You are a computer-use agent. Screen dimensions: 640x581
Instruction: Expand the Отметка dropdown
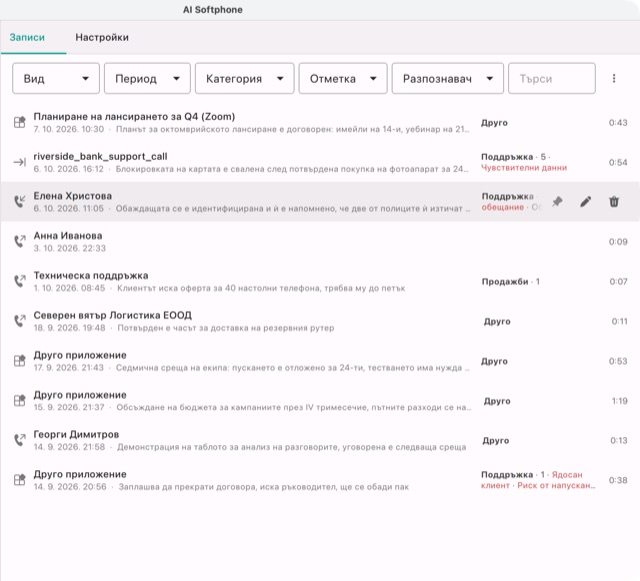click(343, 78)
